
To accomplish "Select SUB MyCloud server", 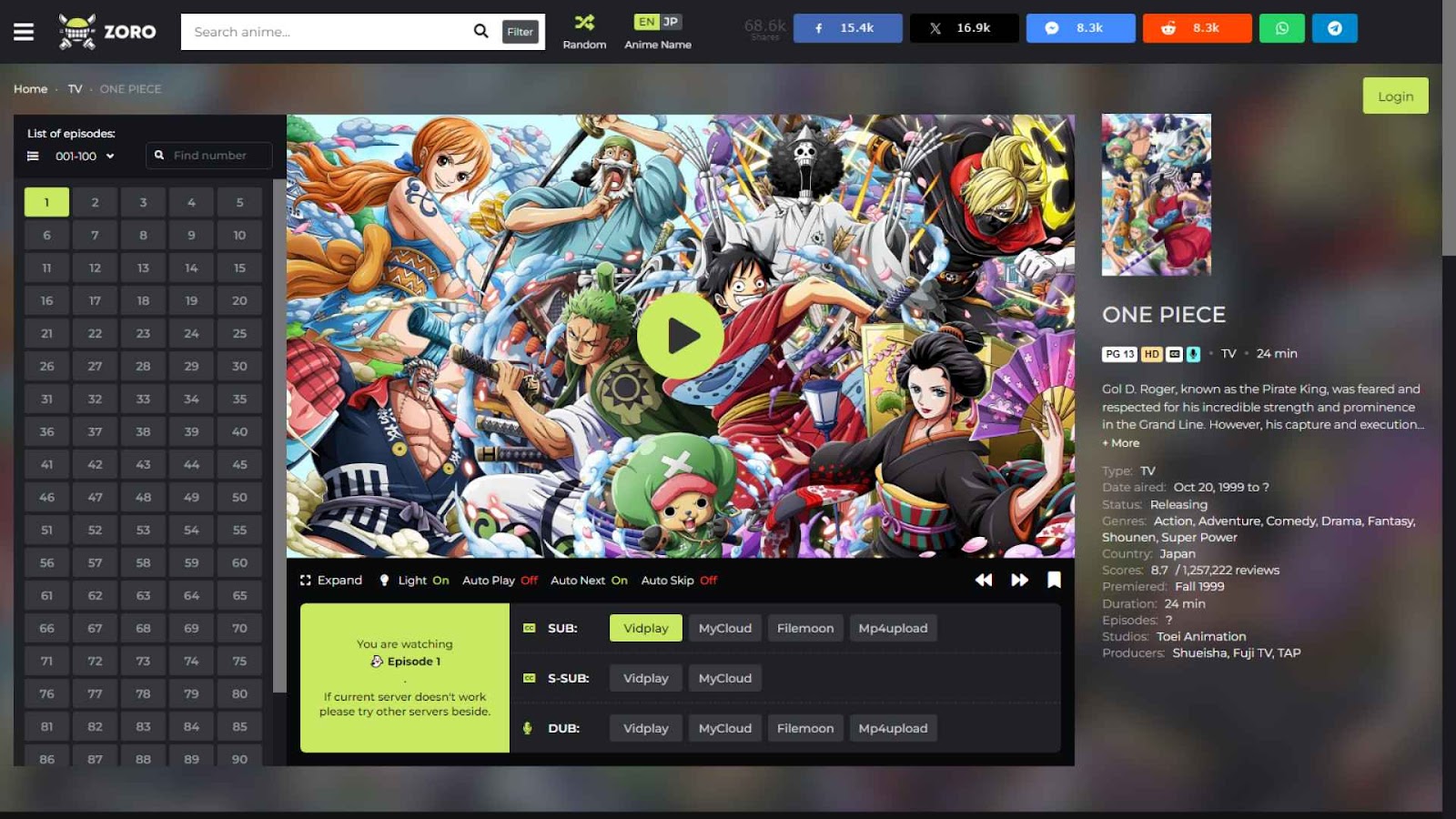I will click(x=725, y=628).
